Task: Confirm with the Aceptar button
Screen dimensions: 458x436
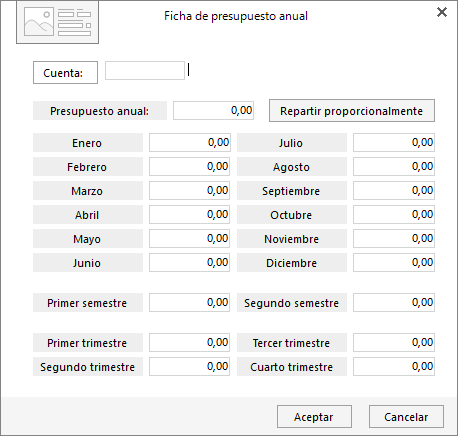Action: click(x=314, y=416)
